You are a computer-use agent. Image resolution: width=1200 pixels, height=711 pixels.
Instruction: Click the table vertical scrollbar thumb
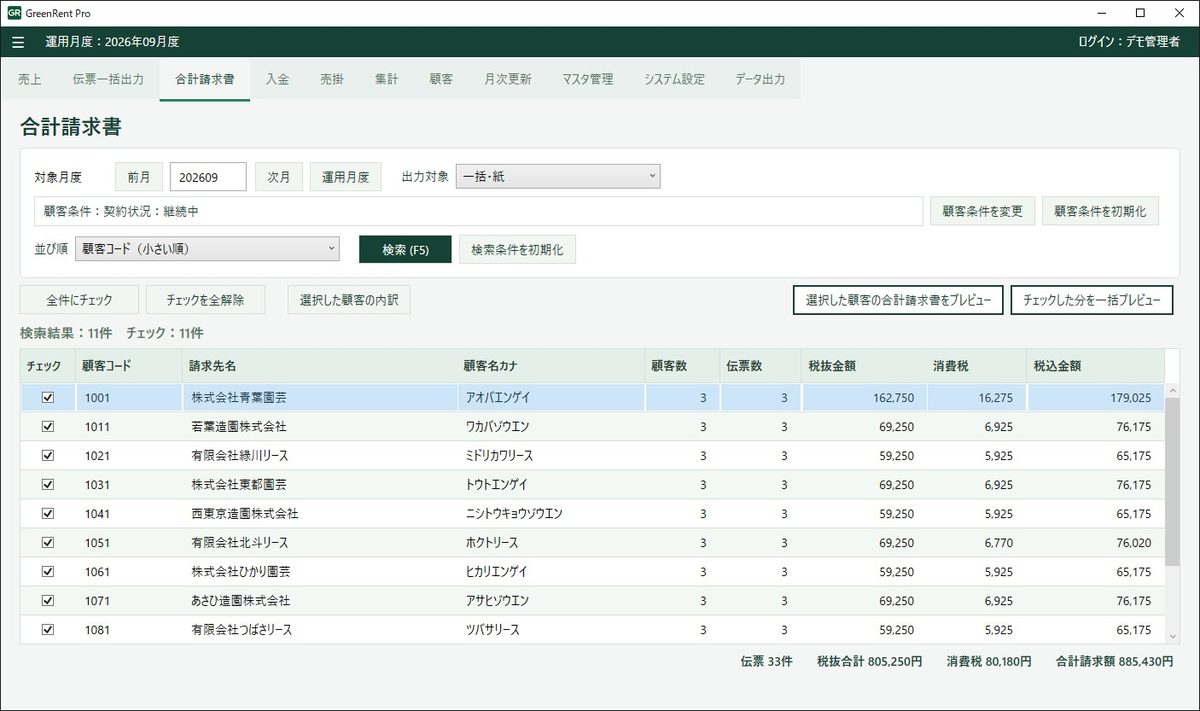pos(1172,480)
